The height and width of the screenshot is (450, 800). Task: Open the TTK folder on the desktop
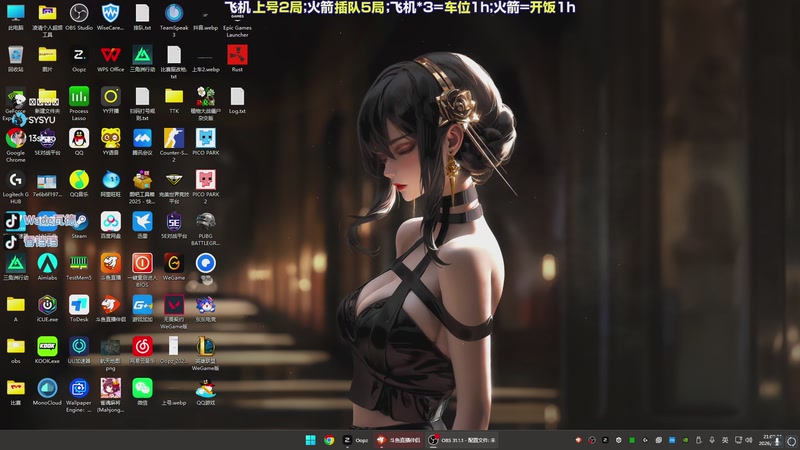click(x=173, y=100)
